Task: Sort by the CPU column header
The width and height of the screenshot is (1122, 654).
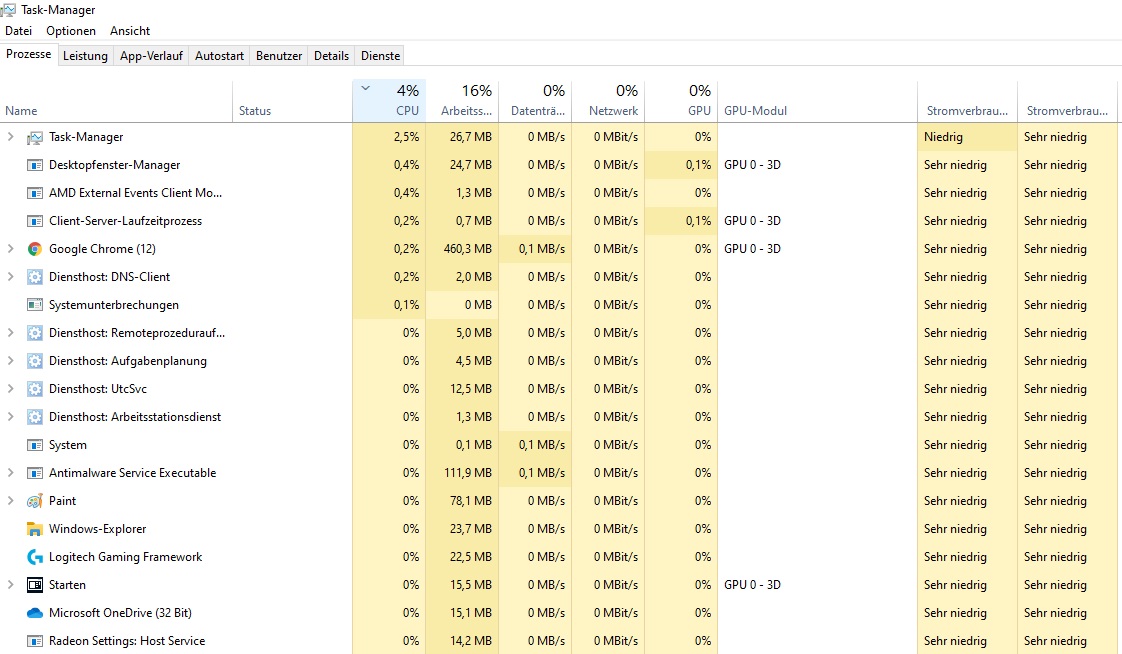Action: click(389, 100)
